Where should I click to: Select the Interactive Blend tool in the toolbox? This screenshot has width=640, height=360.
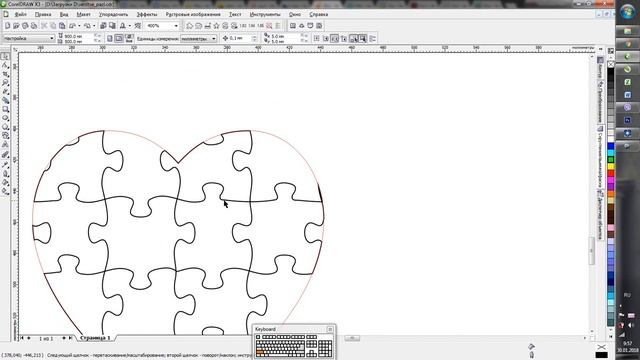(x=5, y=155)
